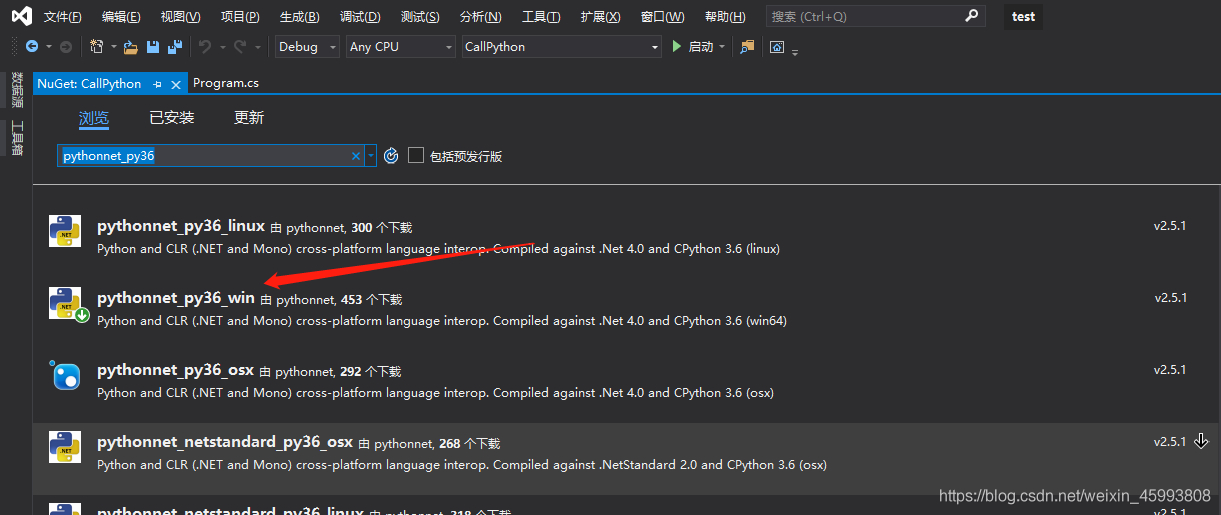The height and width of the screenshot is (515, 1221).
Task: Click the test solution name button
Action: pos(1023,16)
